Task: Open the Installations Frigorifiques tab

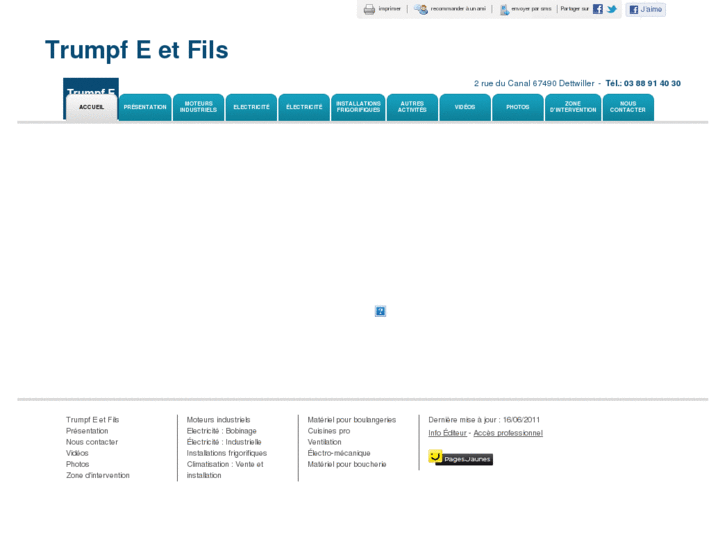Action: [358, 107]
